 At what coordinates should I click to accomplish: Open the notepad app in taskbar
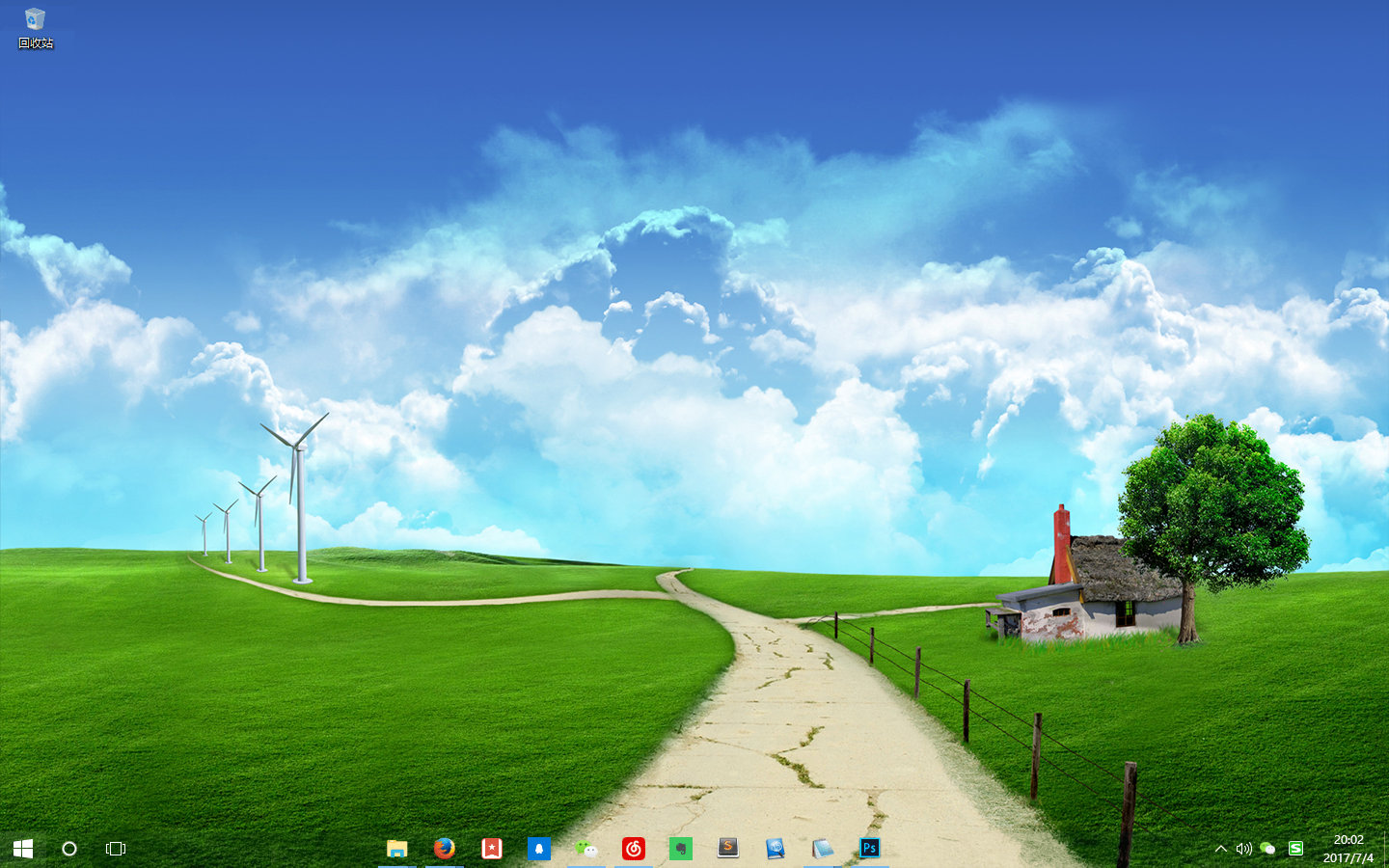click(823, 849)
